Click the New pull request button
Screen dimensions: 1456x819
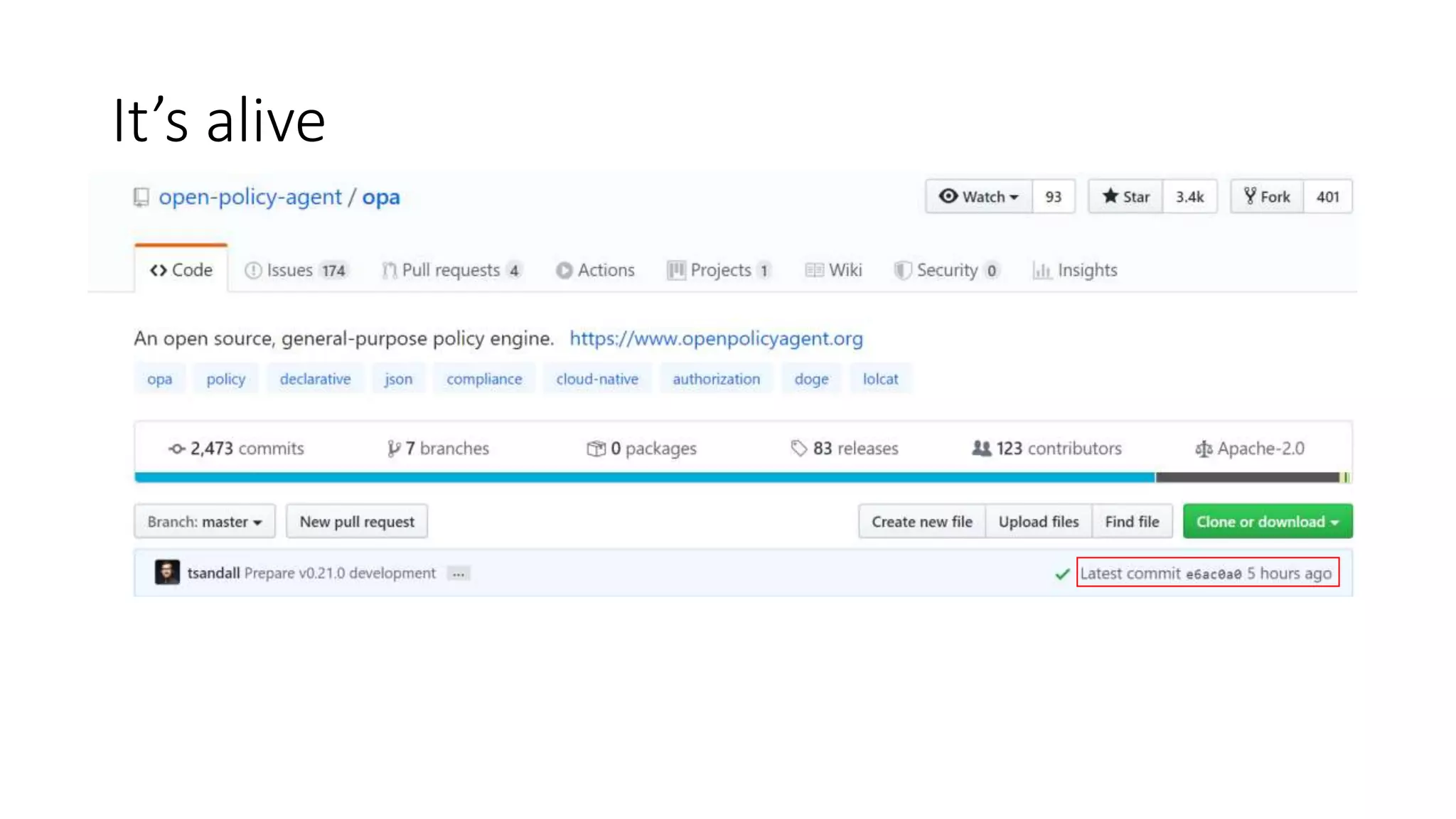[x=357, y=522]
